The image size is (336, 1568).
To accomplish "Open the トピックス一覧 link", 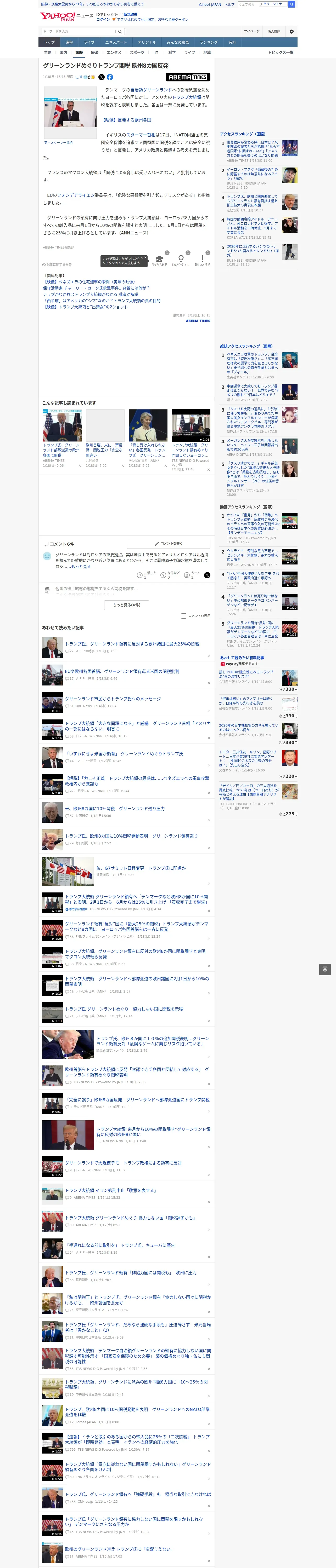I will click(x=281, y=52).
